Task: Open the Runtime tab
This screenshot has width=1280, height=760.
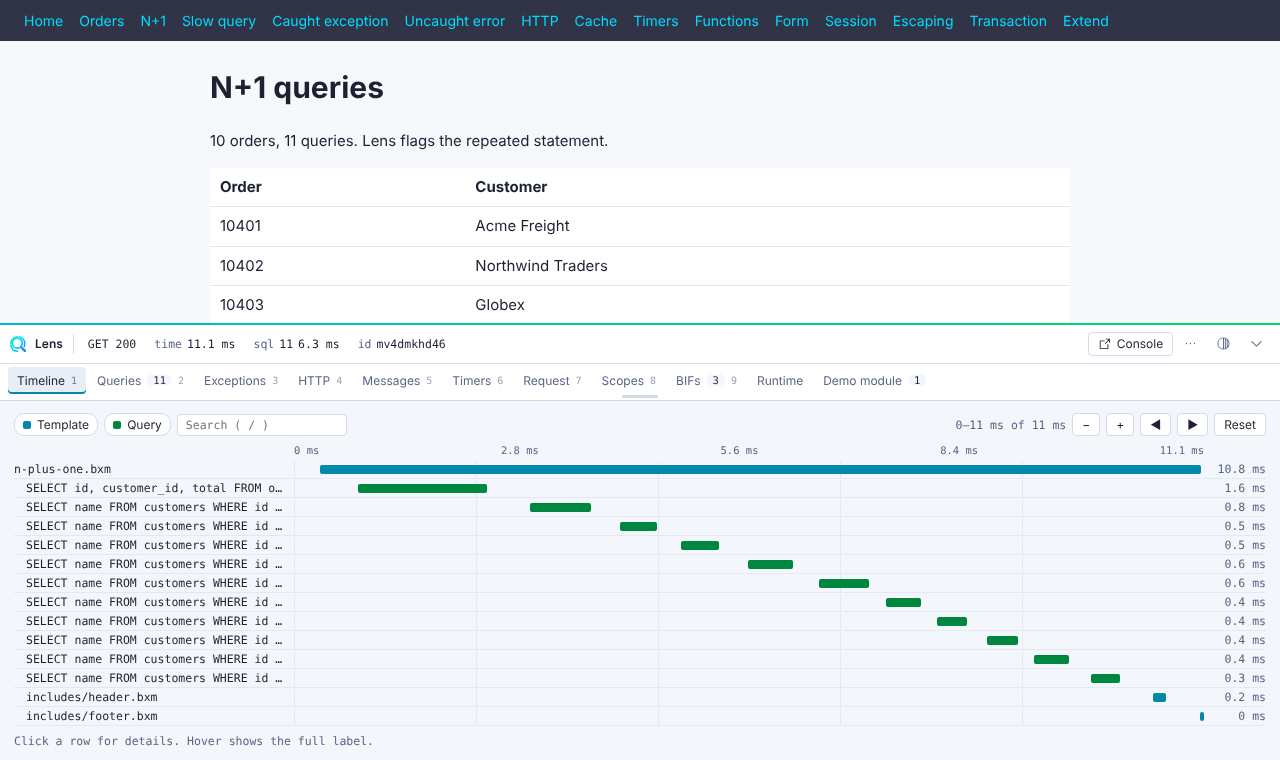Action: point(780,381)
